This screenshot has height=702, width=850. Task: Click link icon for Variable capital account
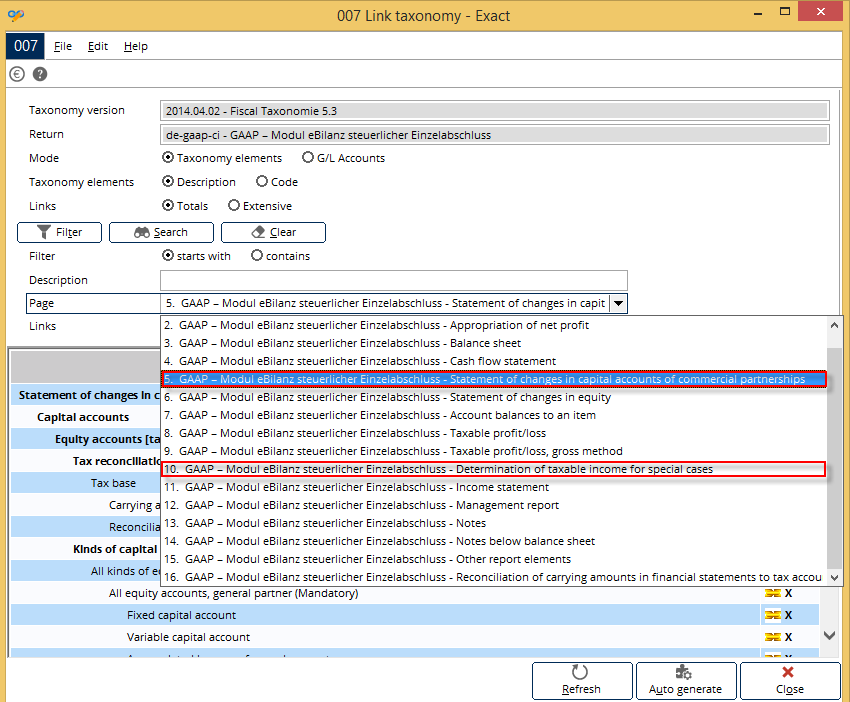pos(772,636)
